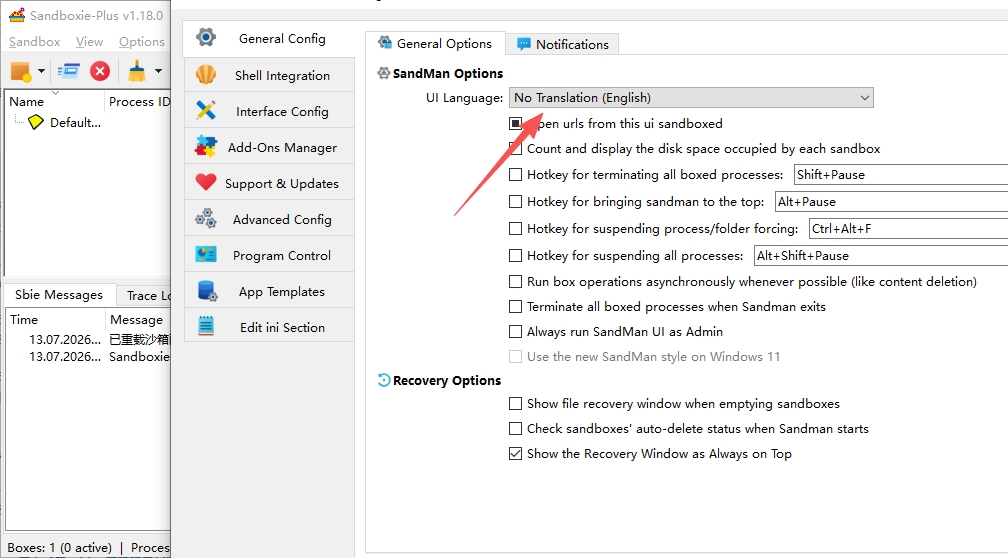Screen dimensions: 1008x558
Task: Select App Templates database icon
Action: pos(207,291)
